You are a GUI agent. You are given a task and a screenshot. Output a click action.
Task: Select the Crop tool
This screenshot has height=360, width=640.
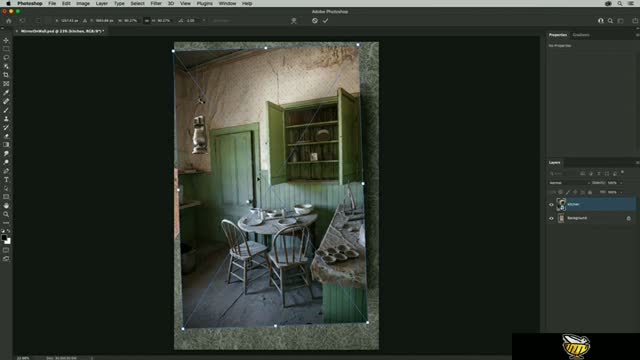click(6, 75)
